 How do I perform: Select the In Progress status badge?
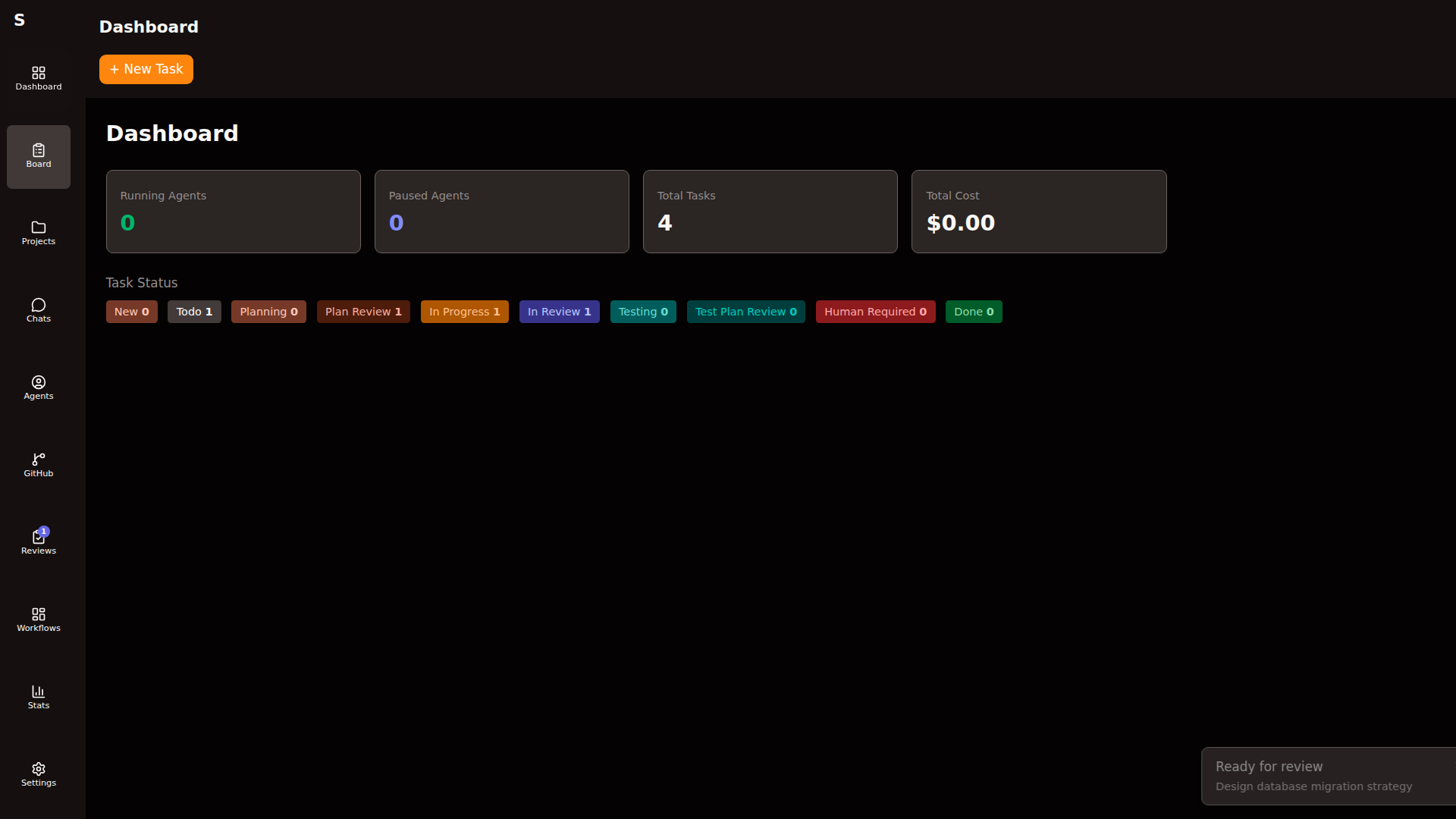coord(464,312)
